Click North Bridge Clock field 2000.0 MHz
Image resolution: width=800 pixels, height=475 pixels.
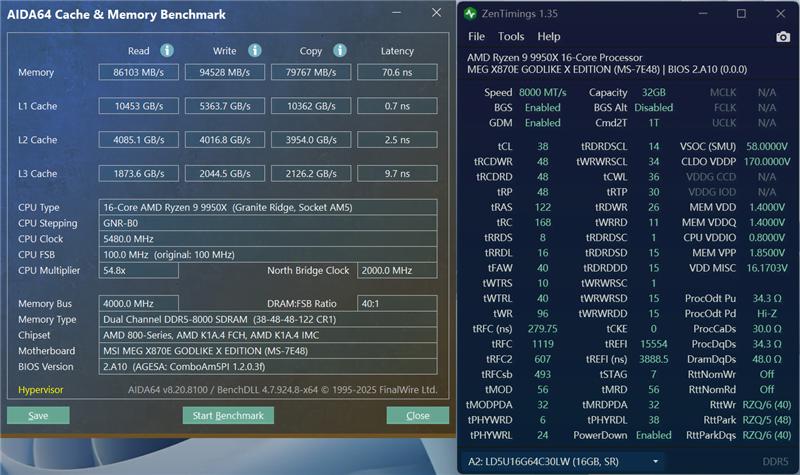point(397,270)
